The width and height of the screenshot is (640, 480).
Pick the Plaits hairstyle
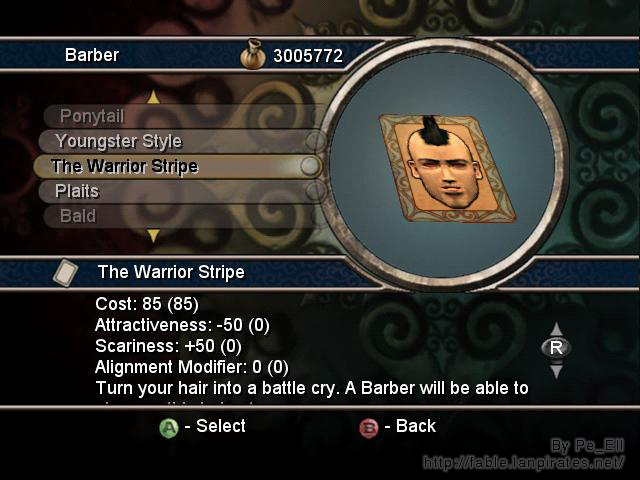click(x=182, y=191)
